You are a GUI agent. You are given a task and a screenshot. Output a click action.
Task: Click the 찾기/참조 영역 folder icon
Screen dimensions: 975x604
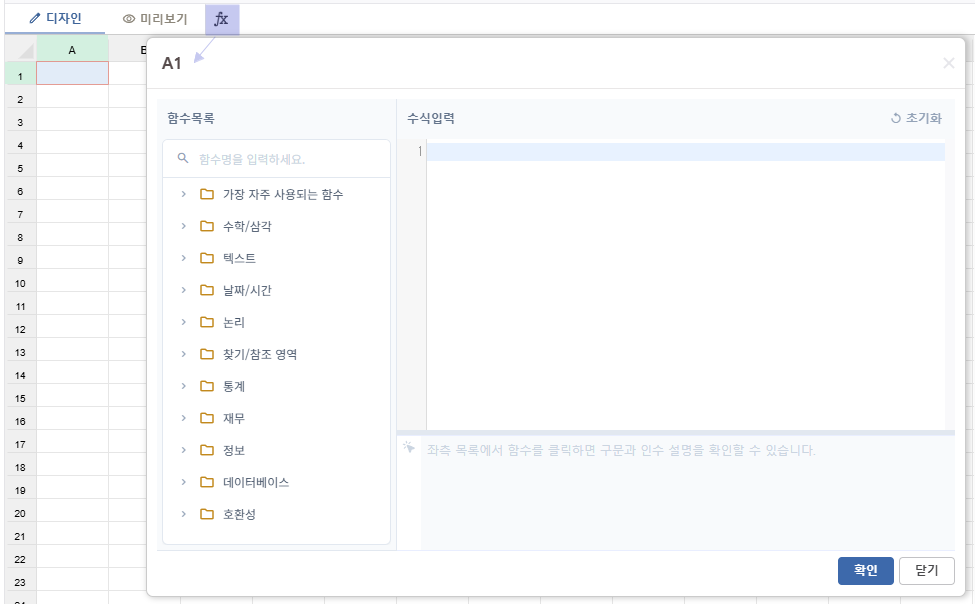tap(207, 354)
